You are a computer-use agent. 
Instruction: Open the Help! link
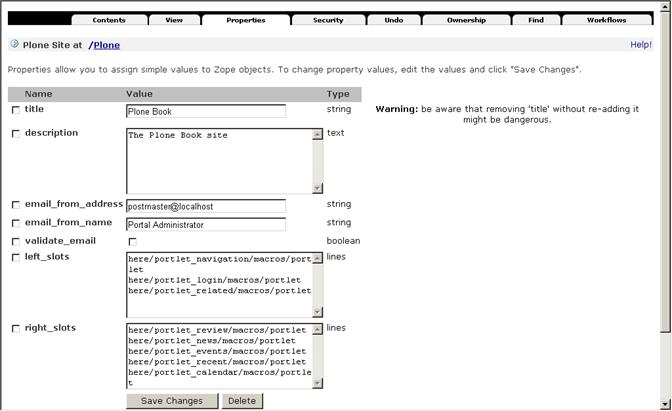pyautogui.click(x=641, y=45)
